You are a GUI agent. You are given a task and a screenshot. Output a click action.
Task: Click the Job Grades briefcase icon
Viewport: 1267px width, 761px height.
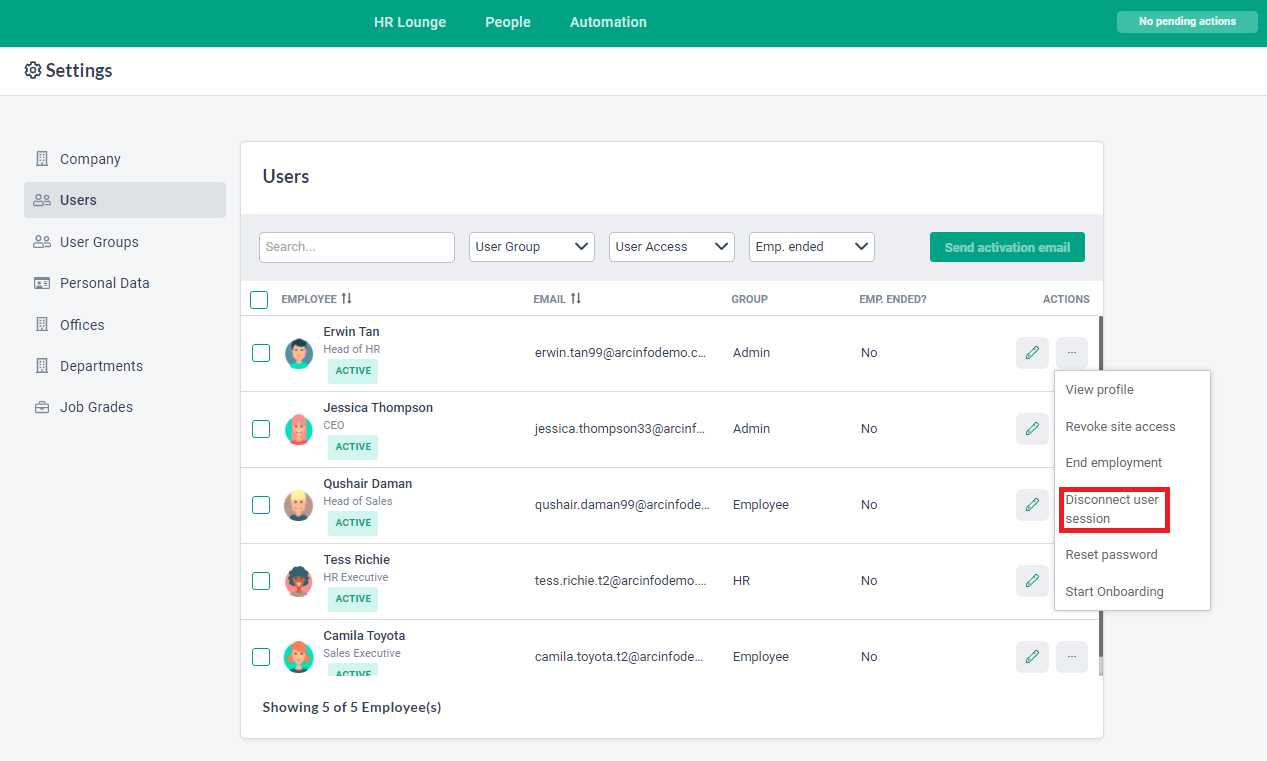(42, 407)
